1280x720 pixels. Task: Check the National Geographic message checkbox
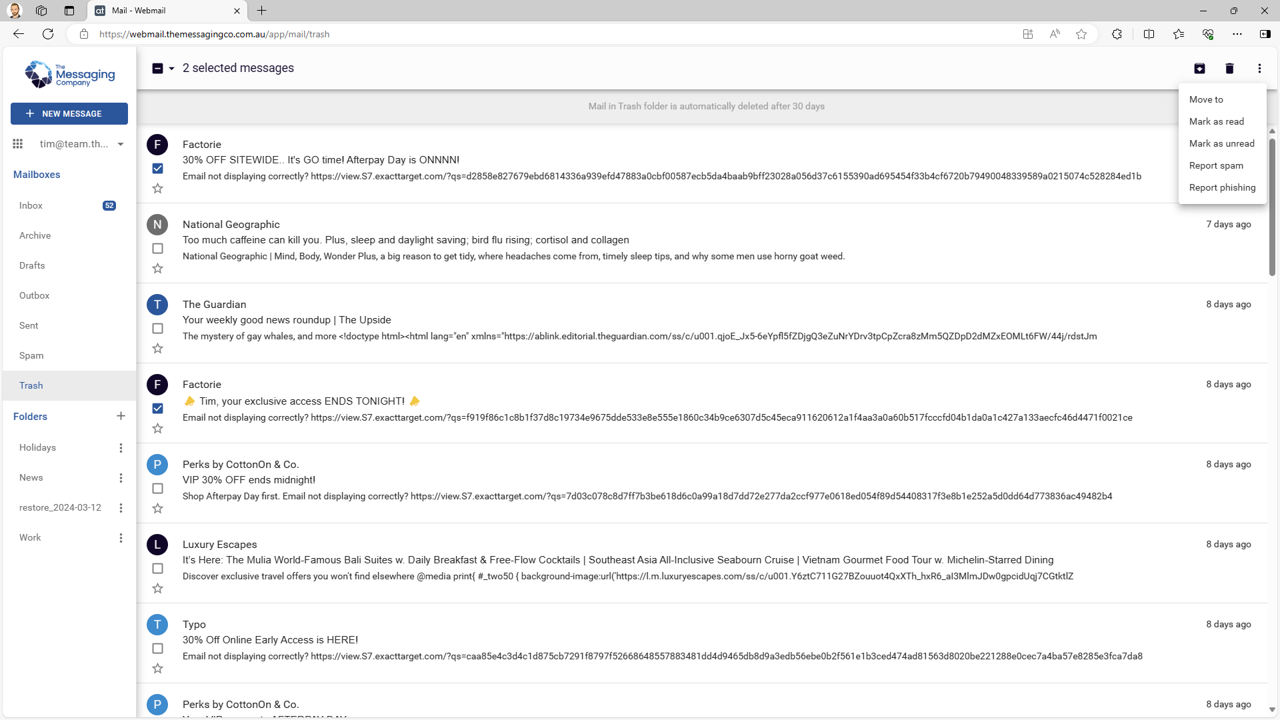point(157,248)
